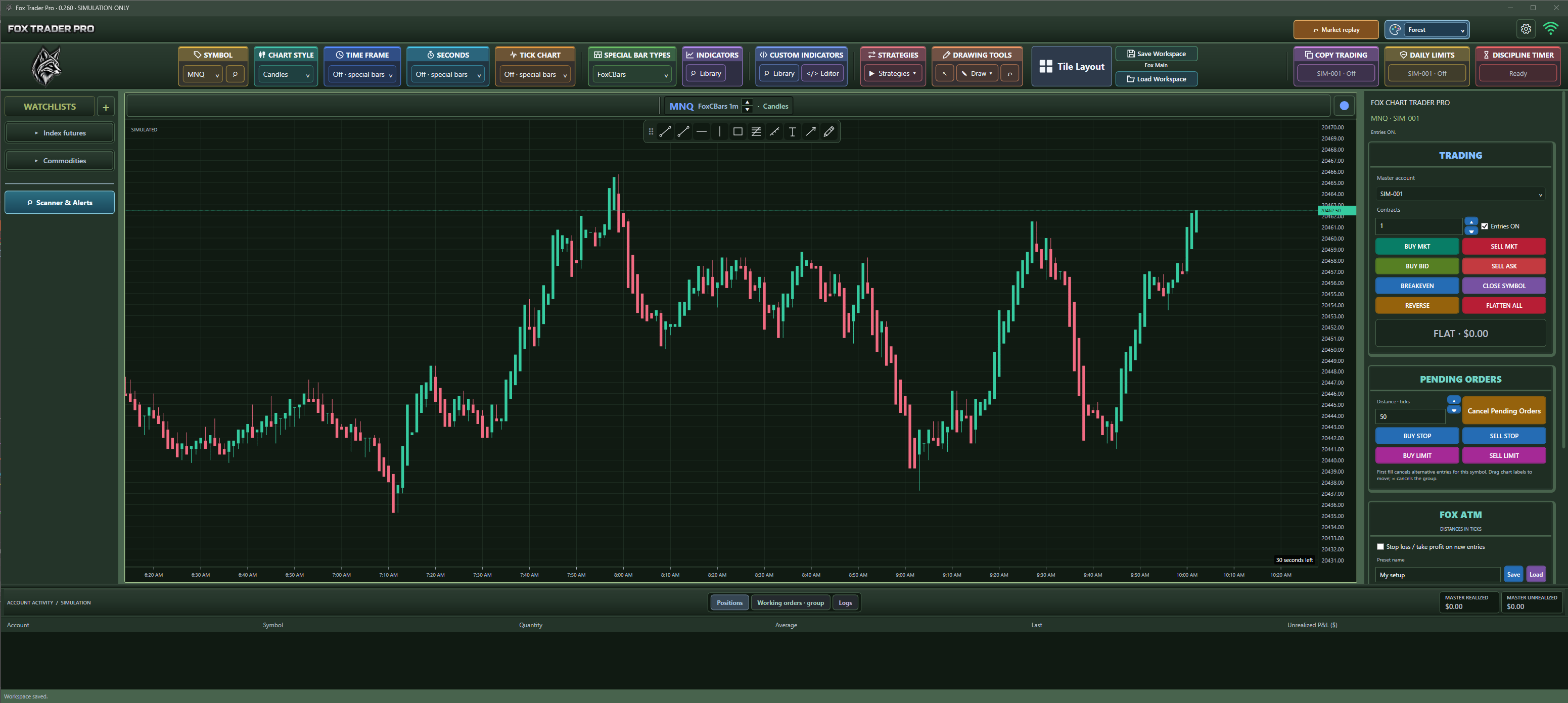This screenshot has width=1568, height=703.
Task: Select the vertical line drawing tool
Action: 719,131
